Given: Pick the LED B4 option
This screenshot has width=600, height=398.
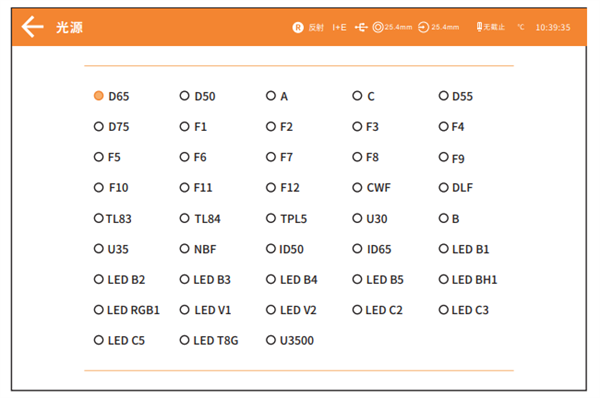Looking at the screenshot, I should click(x=271, y=279).
